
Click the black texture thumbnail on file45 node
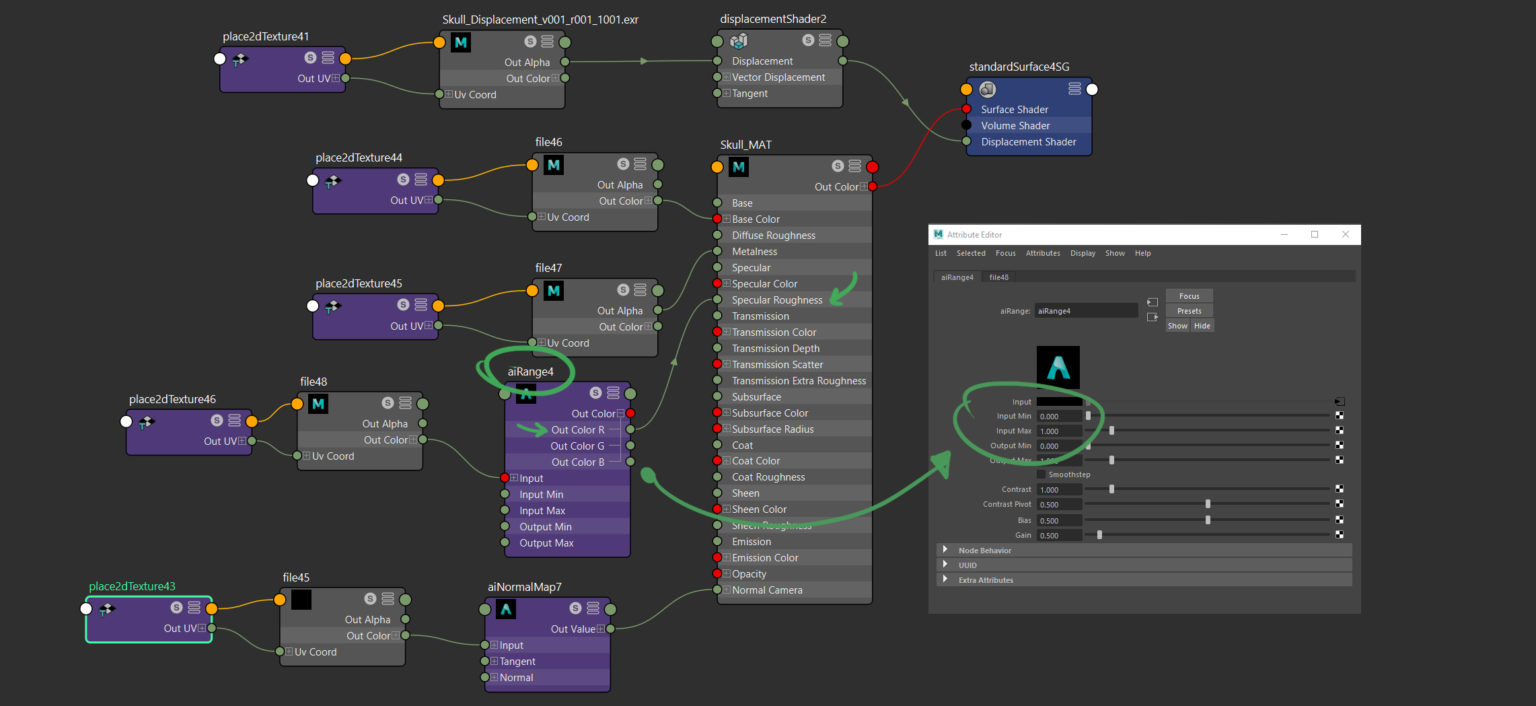pos(299,598)
